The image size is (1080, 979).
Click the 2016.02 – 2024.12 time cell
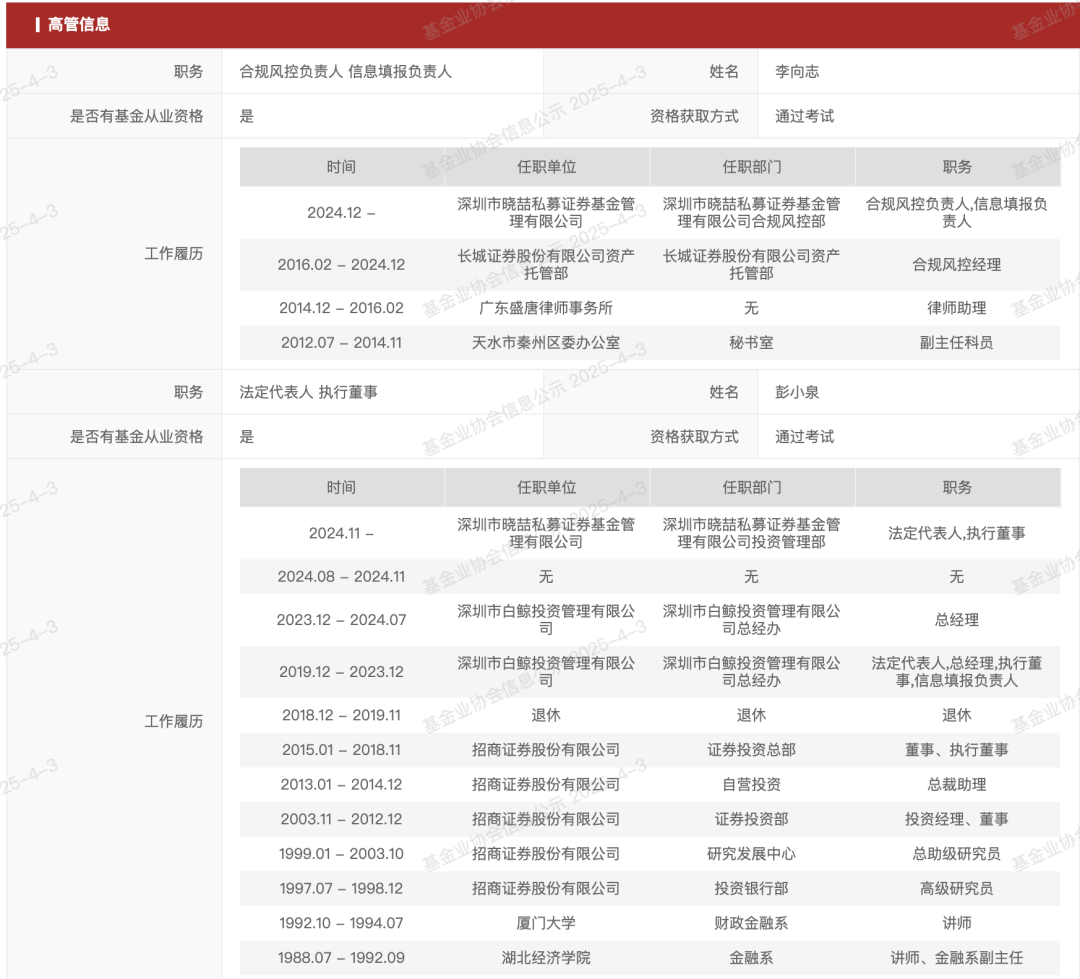pyautogui.click(x=341, y=265)
